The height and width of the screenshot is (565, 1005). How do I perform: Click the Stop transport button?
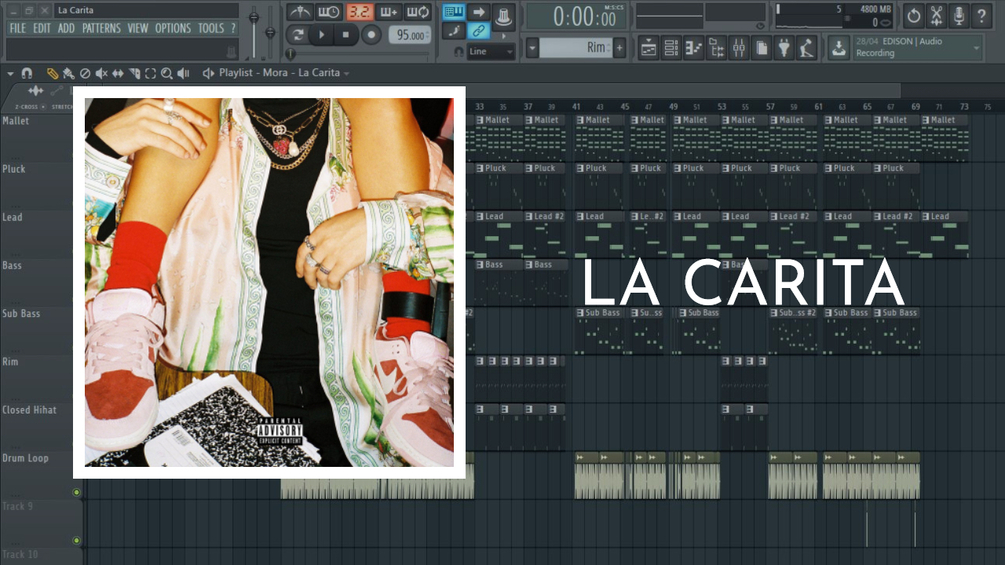(346, 35)
